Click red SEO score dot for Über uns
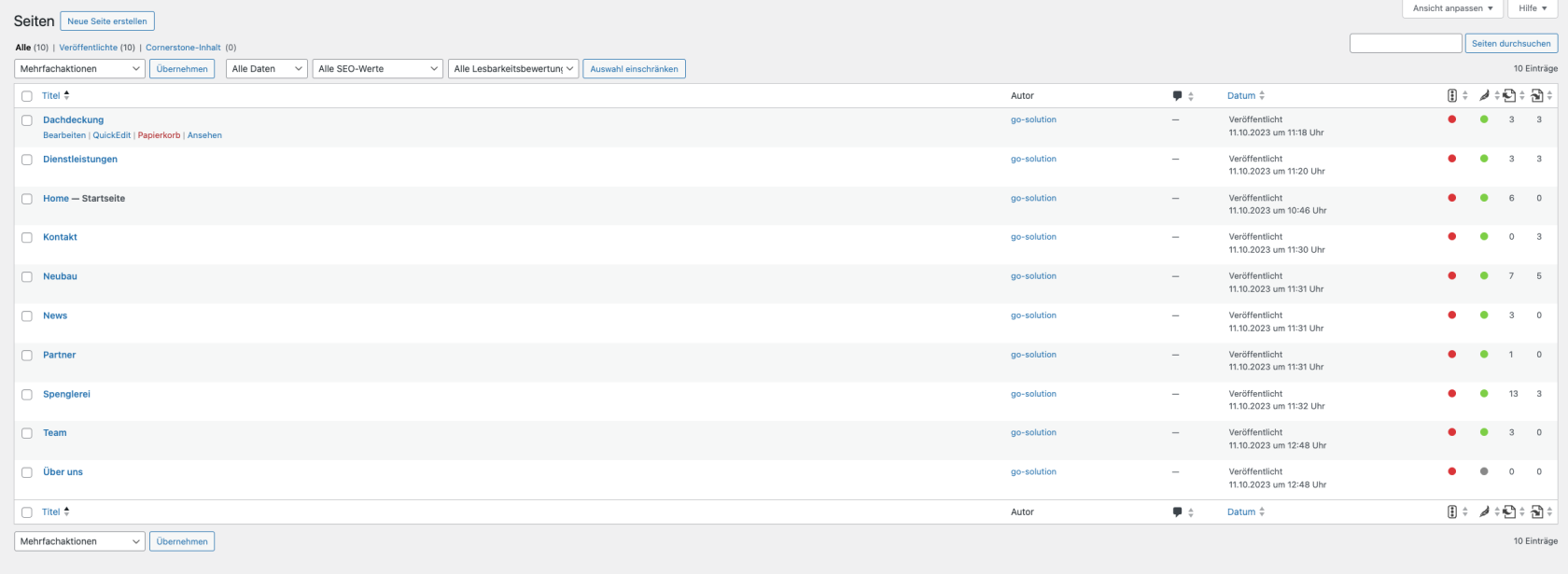1568x574 pixels. (1451, 471)
